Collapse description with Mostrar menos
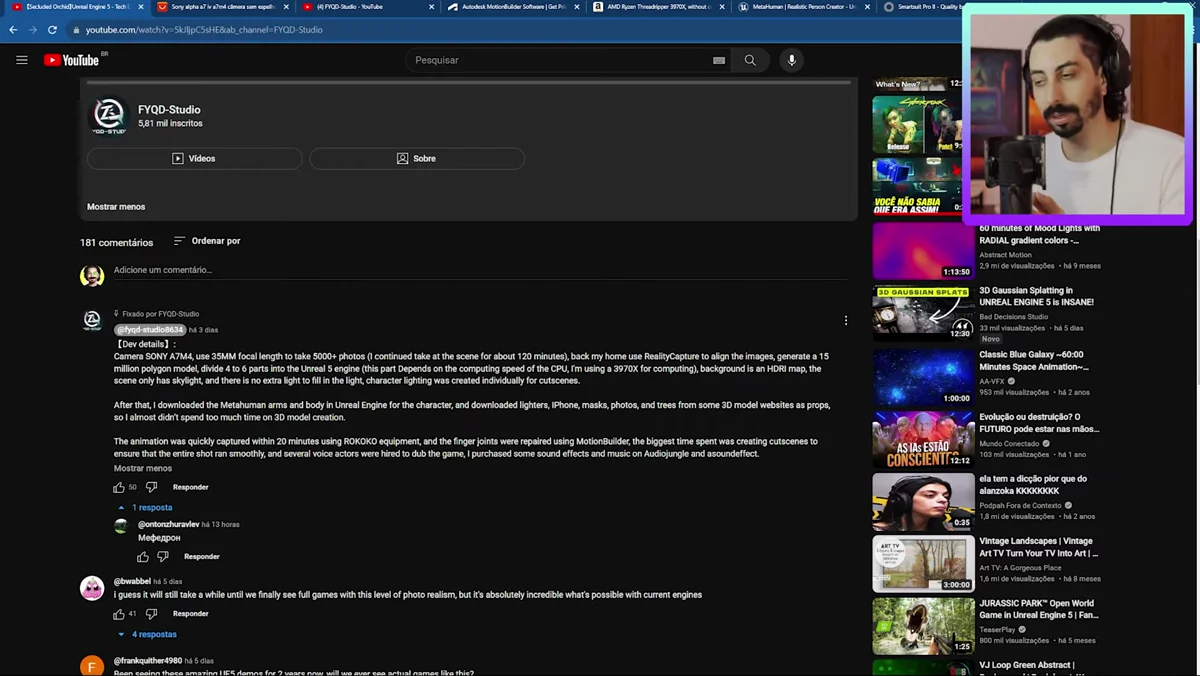This screenshot has height=676, width=1200. pos(116,207)
